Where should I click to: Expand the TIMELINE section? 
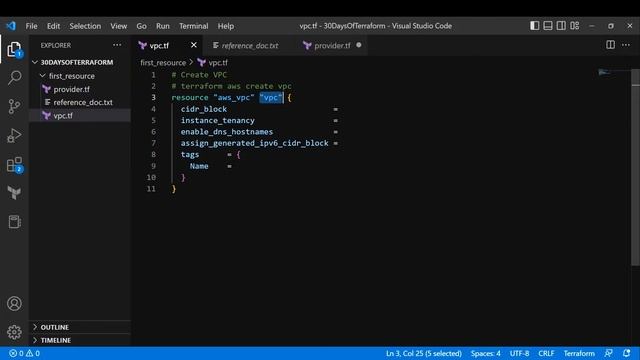click(x=80, y=340)
